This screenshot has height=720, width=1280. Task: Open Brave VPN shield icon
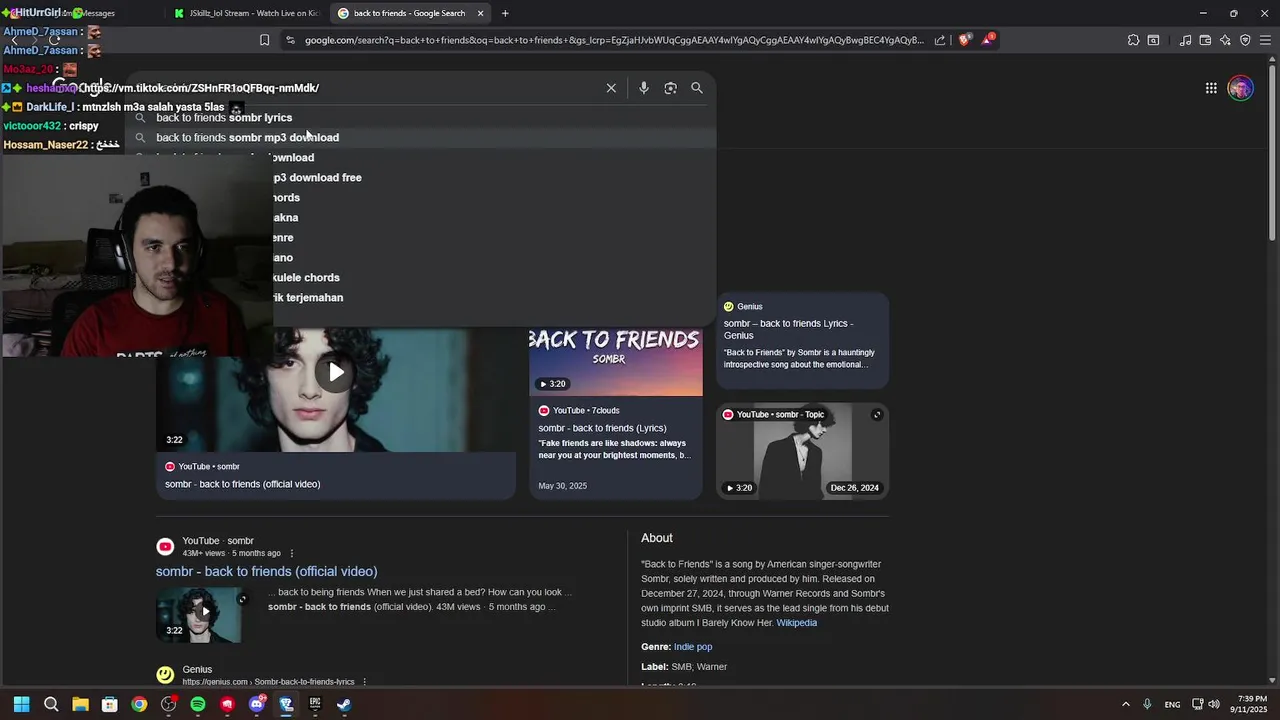click(1245, 40)
